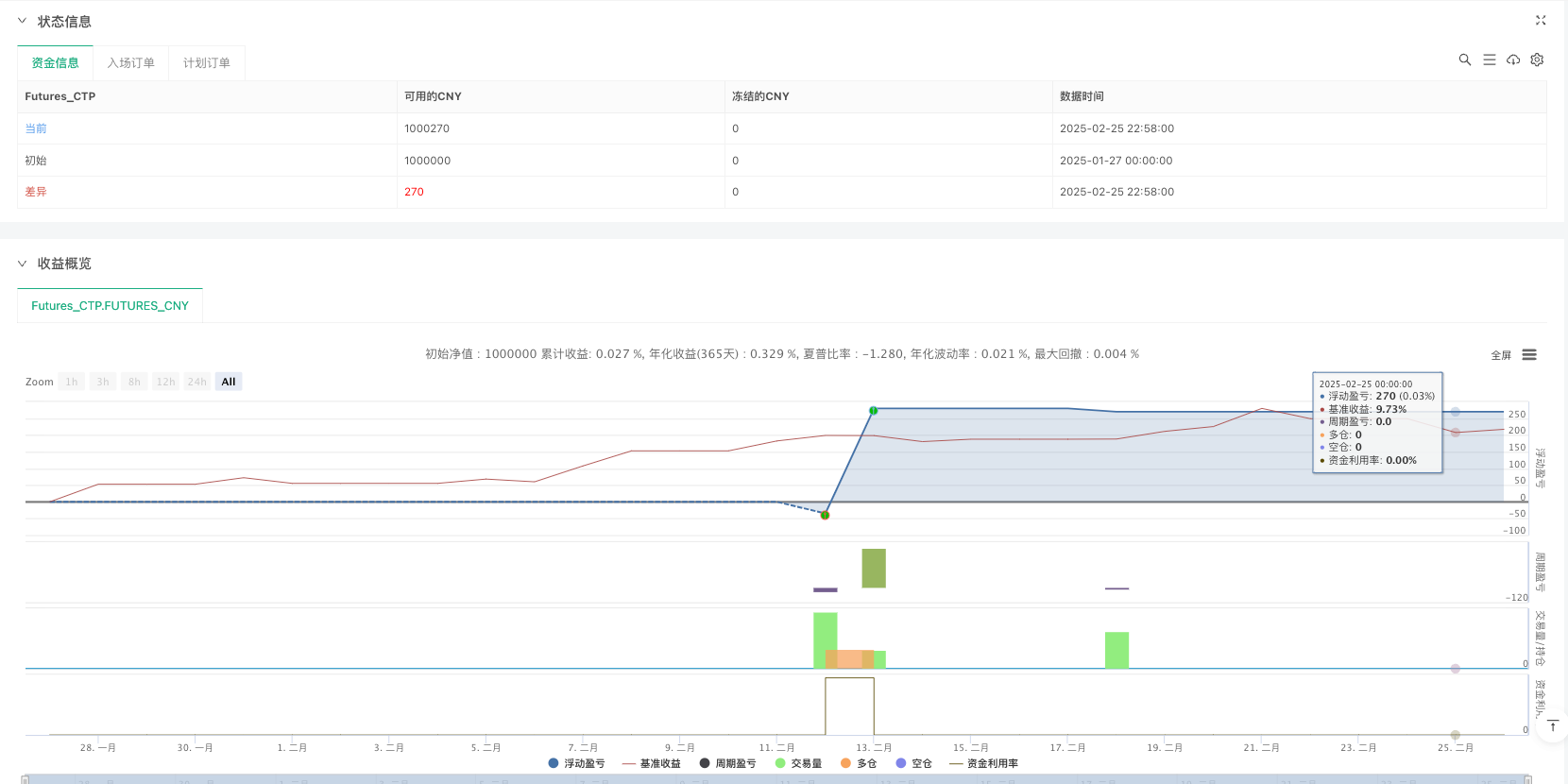This screenshot has height=784, width=1568.
Task: Set chart zoom to 24h
Action: (196, 382)
